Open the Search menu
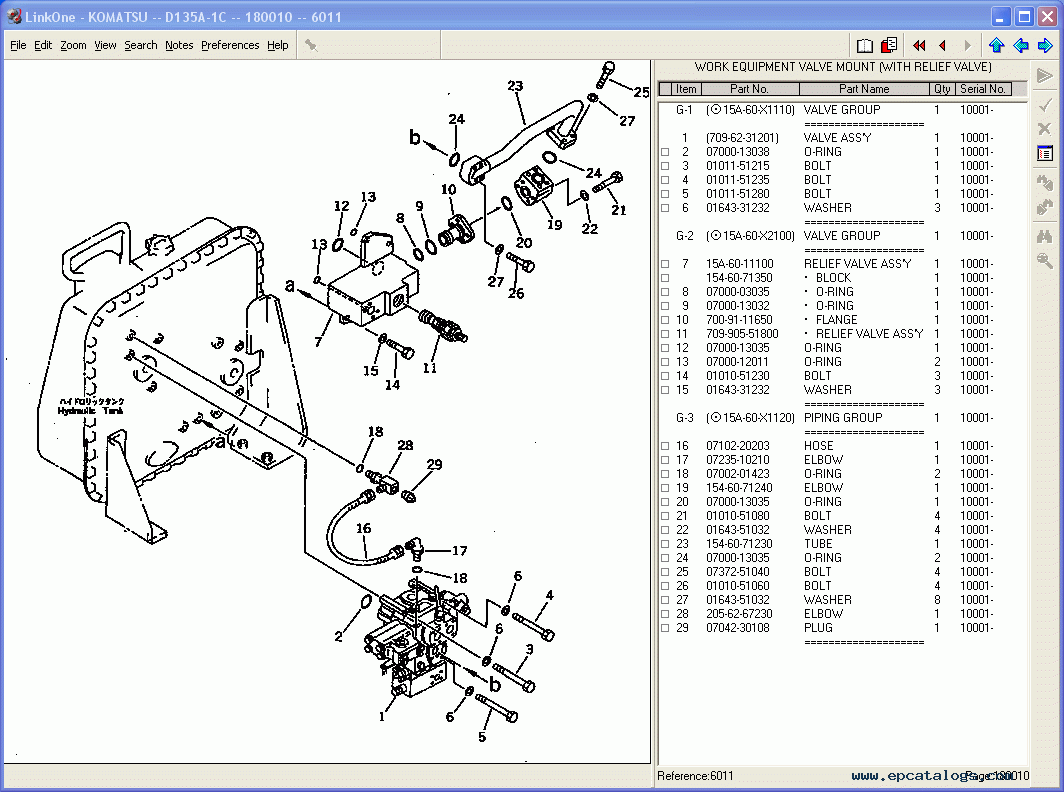The width and height of the screenshot is (1064, 792). point(140,45)
